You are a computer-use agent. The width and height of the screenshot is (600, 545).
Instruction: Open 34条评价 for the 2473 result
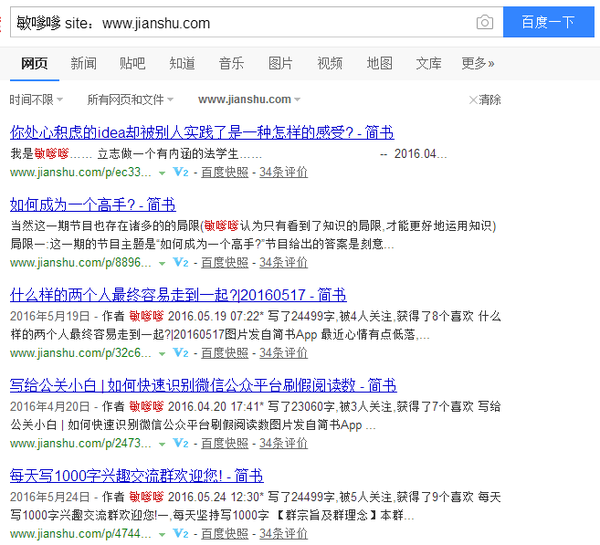284,443
